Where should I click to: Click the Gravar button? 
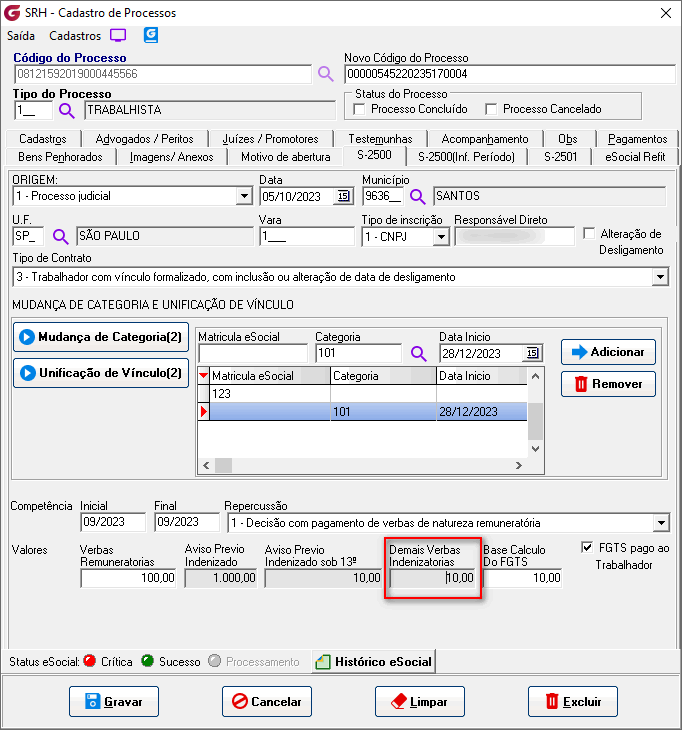point(114,702)
